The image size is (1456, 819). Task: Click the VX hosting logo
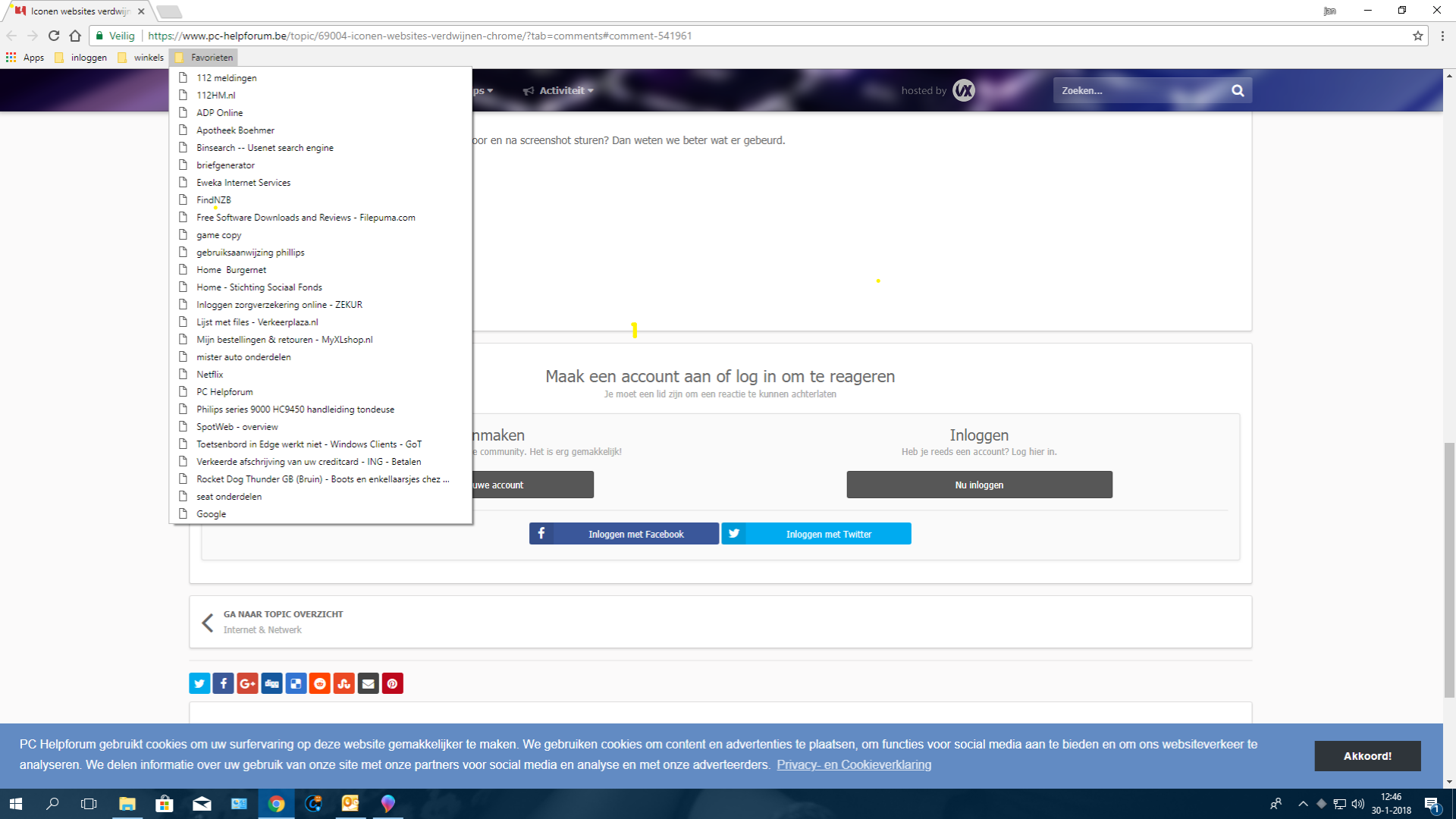[964, 90]
